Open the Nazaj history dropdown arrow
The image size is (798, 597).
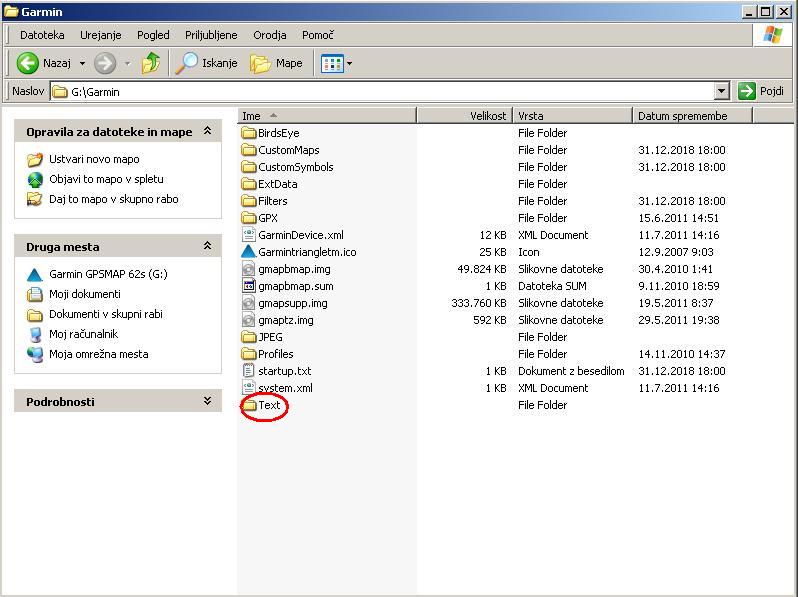(82, 64)
